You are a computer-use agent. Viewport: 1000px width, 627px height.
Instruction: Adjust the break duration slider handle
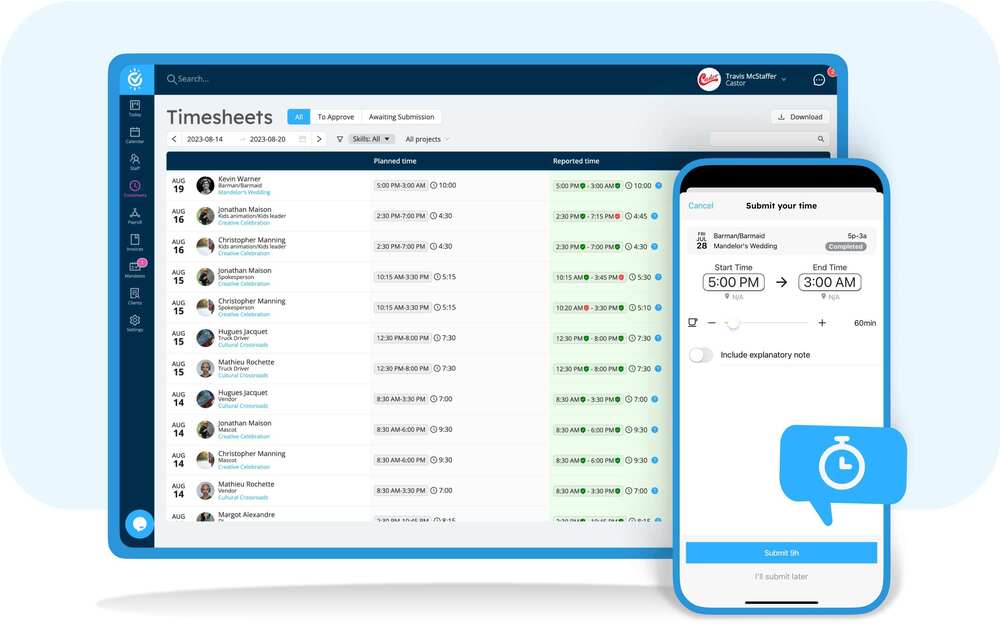click(x=733, y=323)
